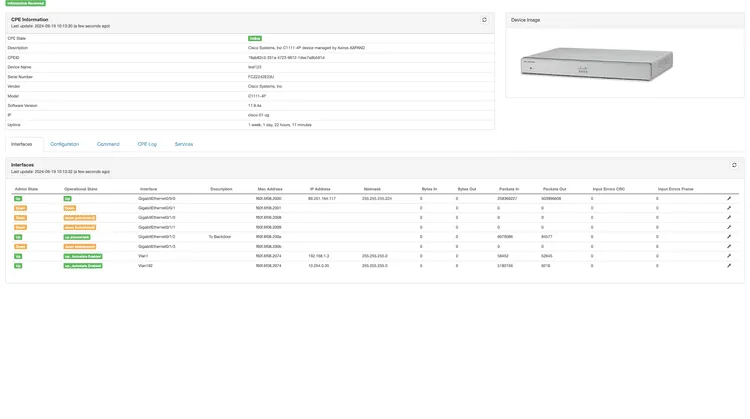Image resolution: width=750 pixels, height=419 pixels.
Task: Click the Admin State column header
Action: (25, 188)
